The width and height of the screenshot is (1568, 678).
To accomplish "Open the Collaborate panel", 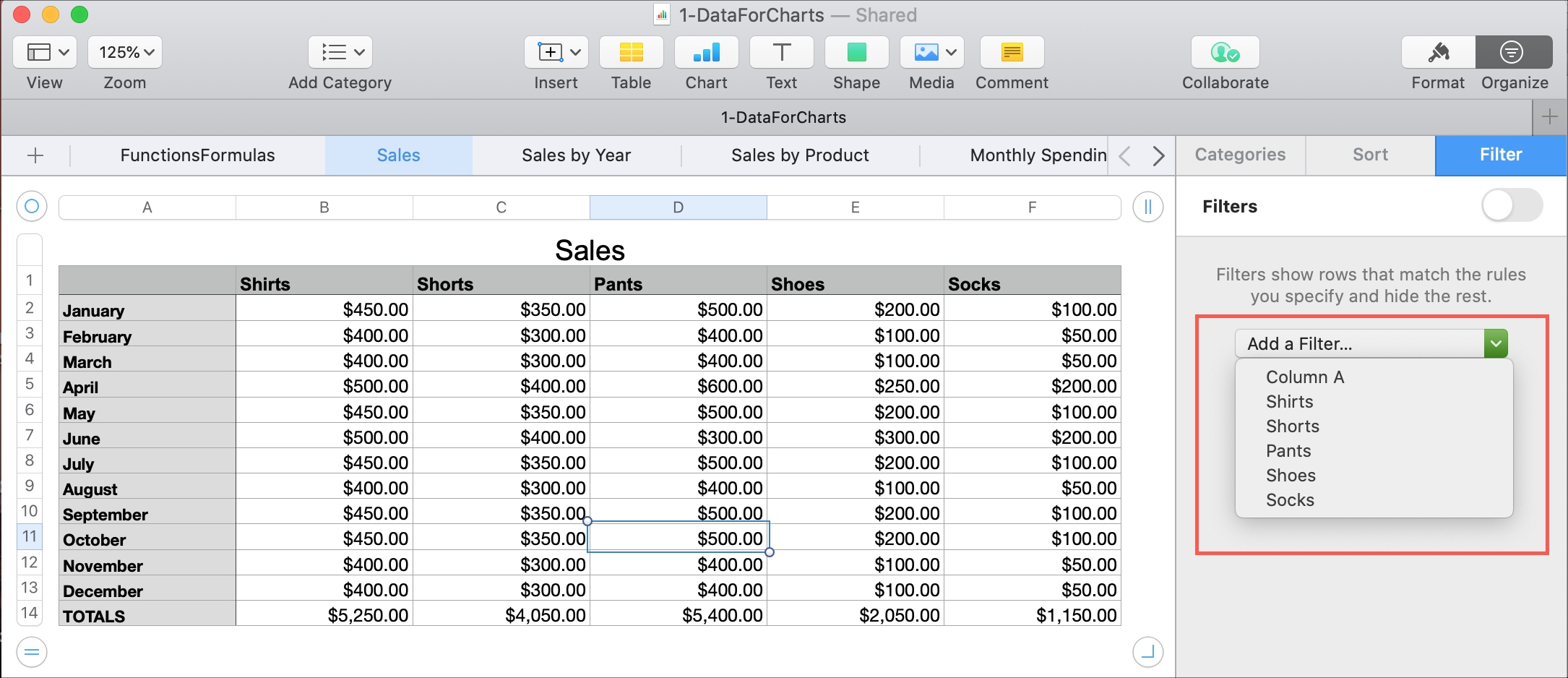I will tap(1225, 52).
